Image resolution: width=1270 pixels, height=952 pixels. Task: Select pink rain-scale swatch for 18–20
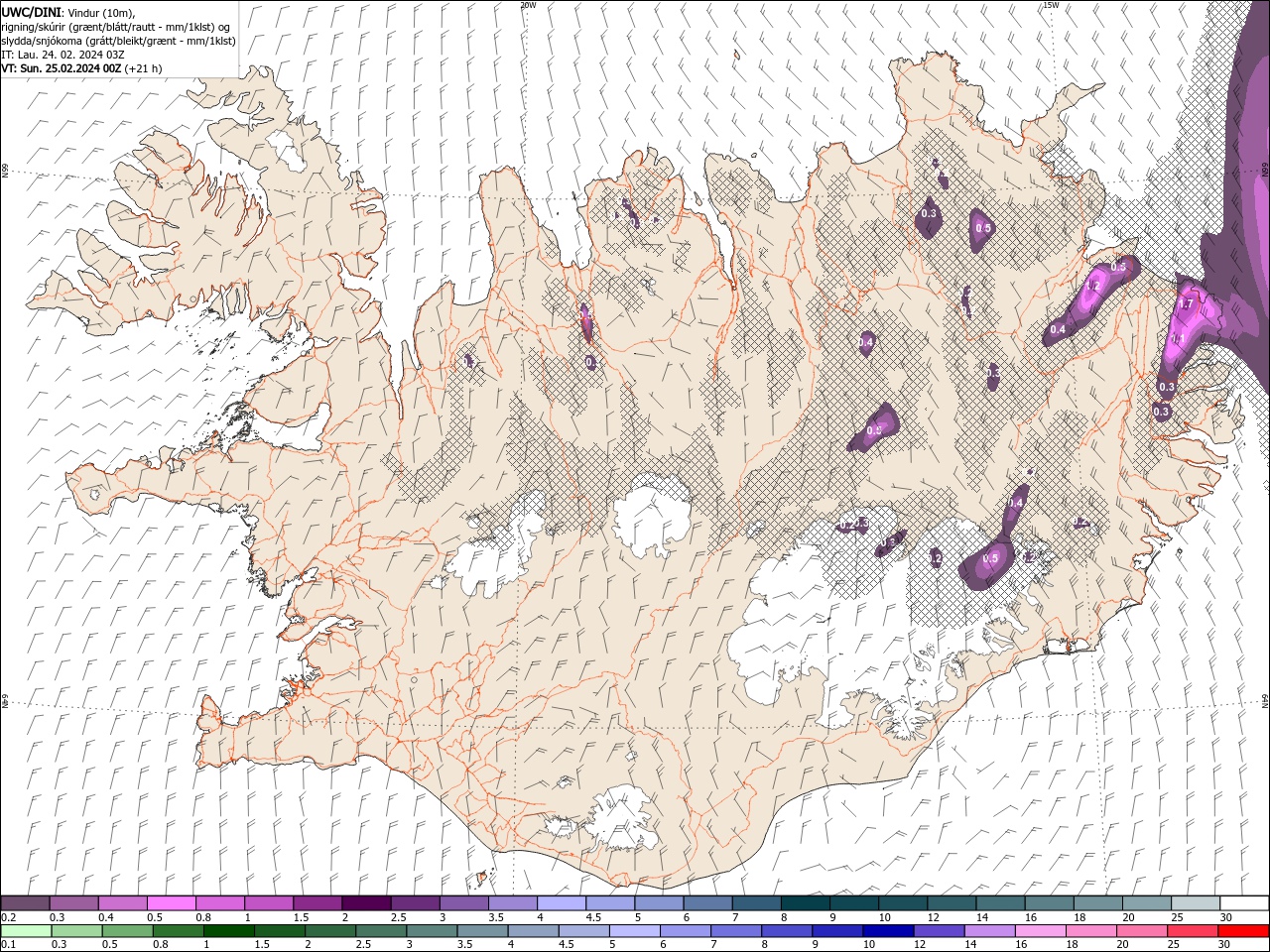click(1089, 931)
